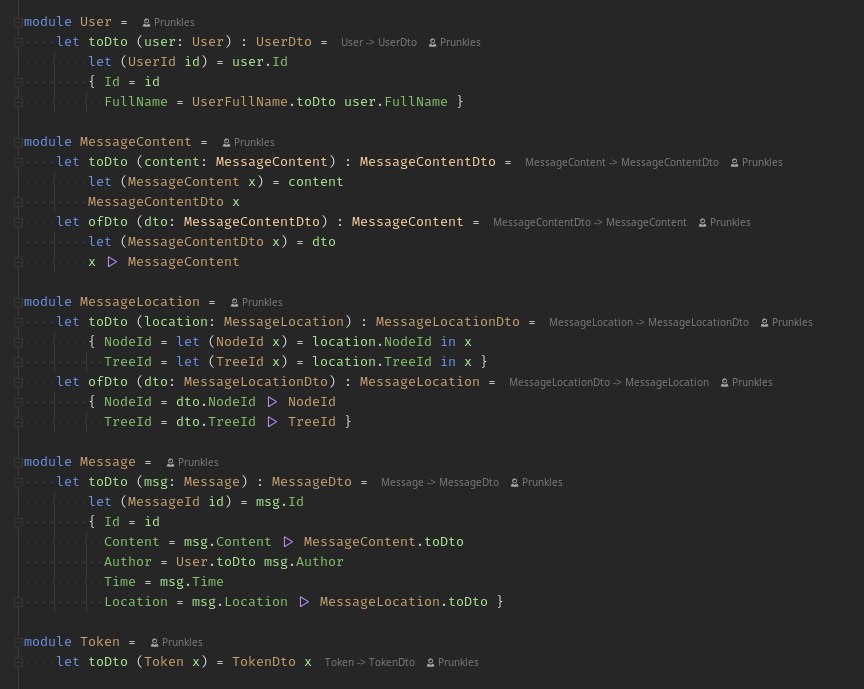
Task: Collapse the module MessageContent fold marker
Action: tap(18, 142)
